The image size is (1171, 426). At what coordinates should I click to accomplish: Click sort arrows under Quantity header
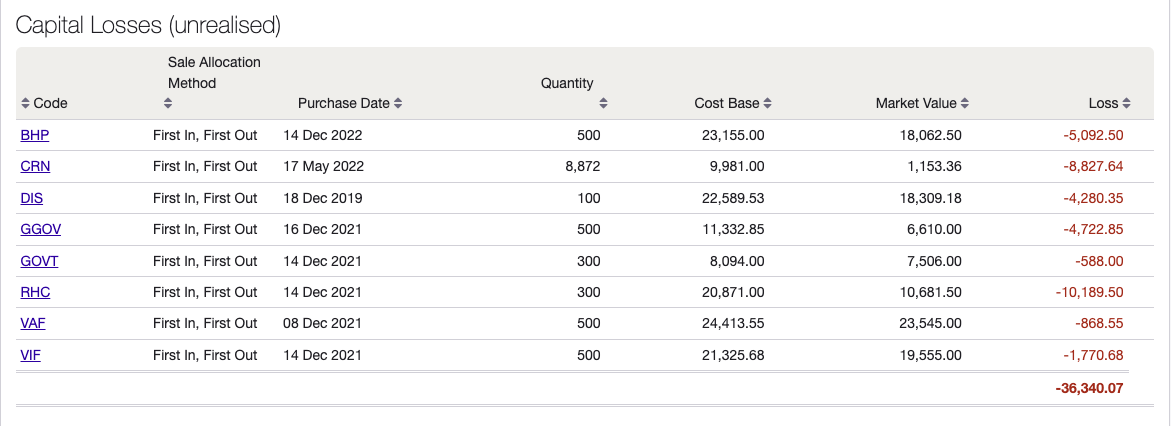(x=603, y=103)
